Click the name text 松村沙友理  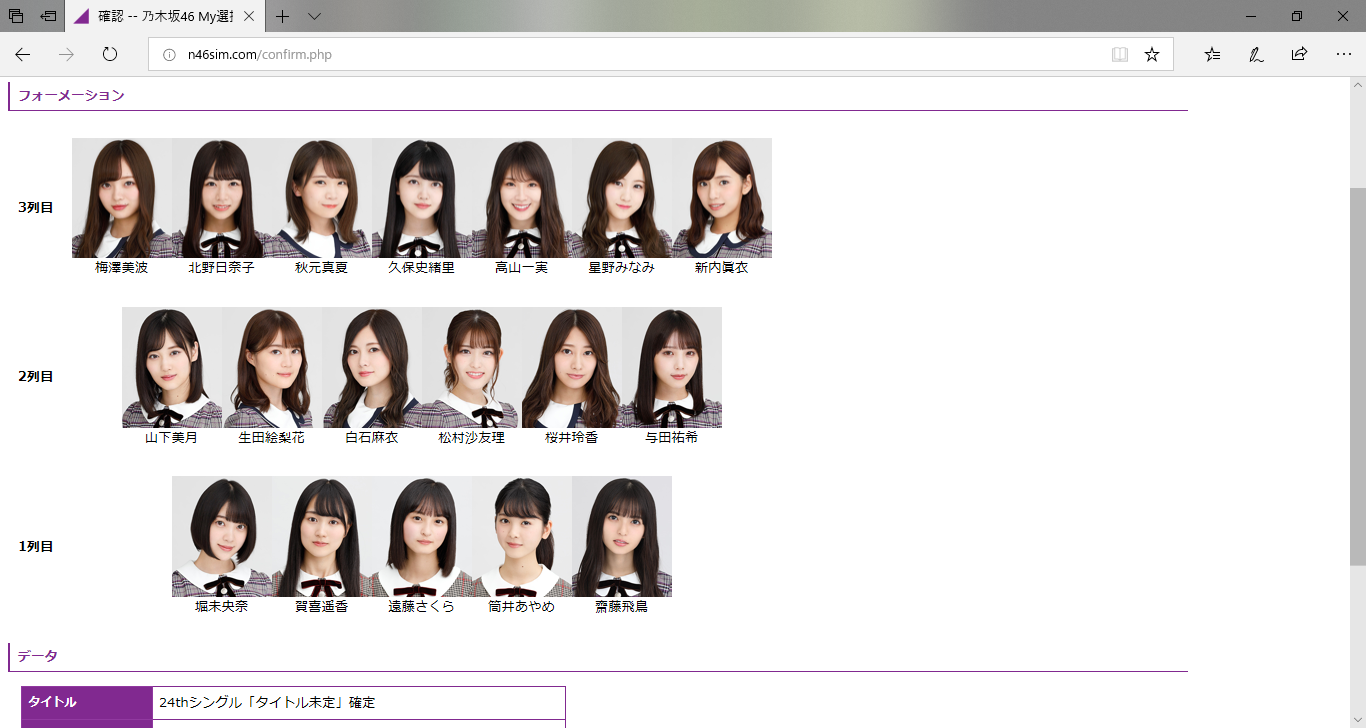coord(472,438)
